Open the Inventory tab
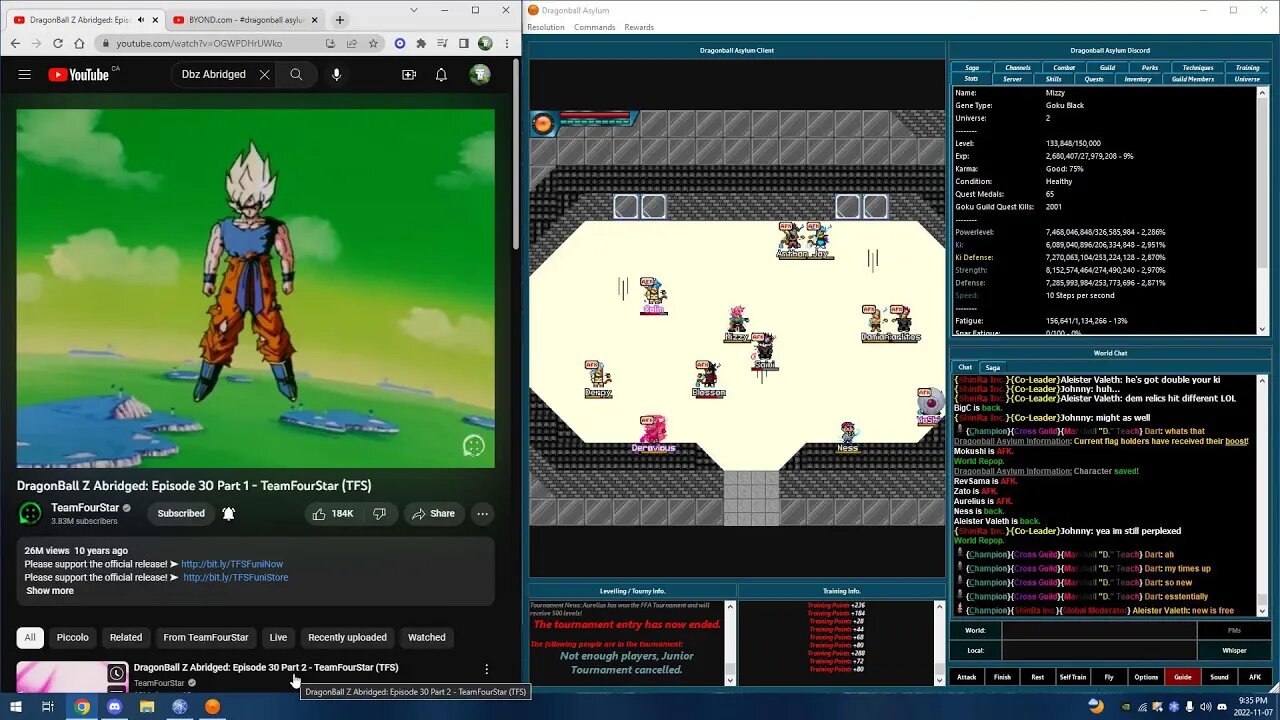This screenshot has height=720, width=1280. [1138, 79]
